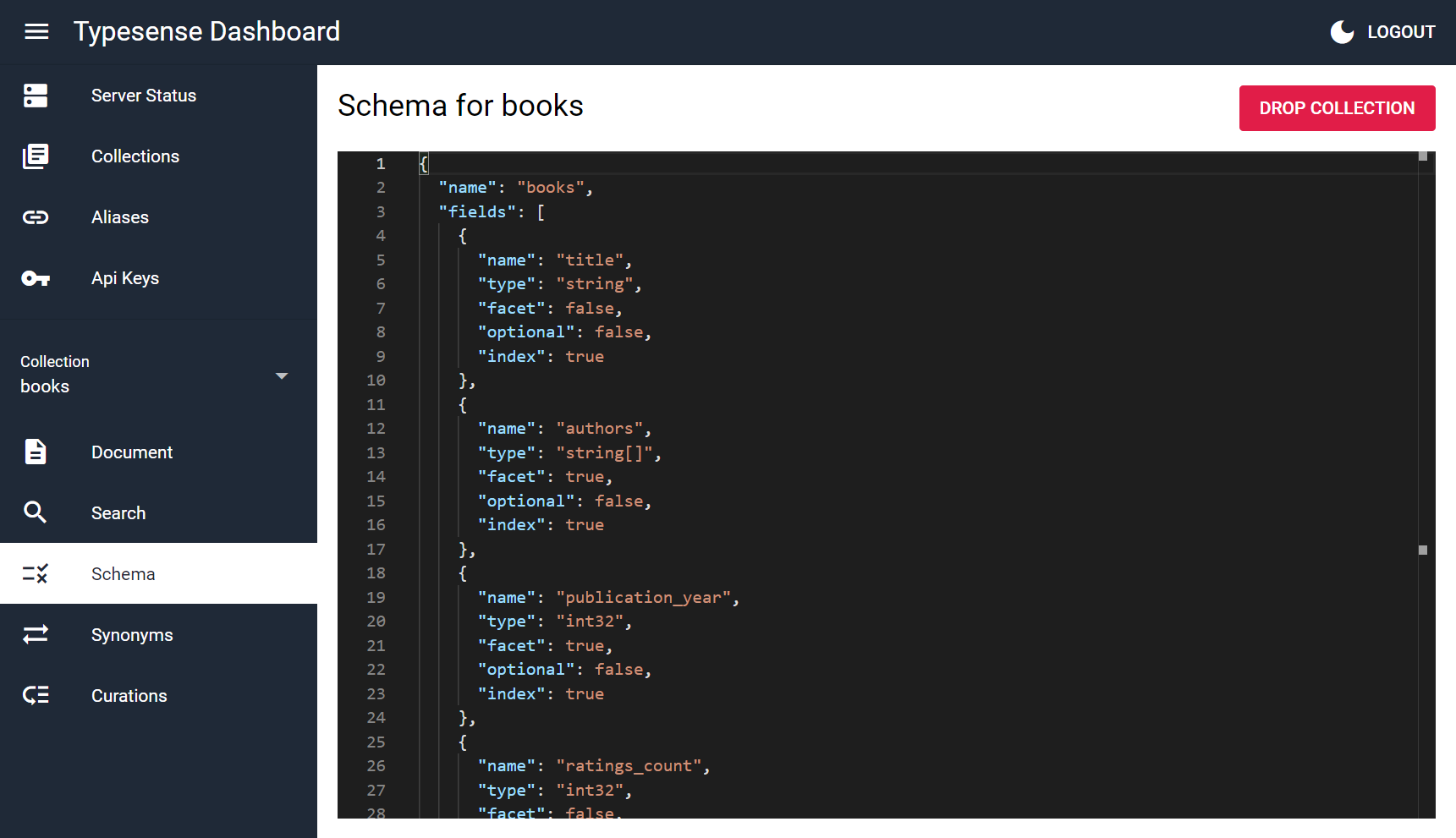Click the DROP COLLECTION button
This screenshot has height=838, width=1456.
point(1337,108)
